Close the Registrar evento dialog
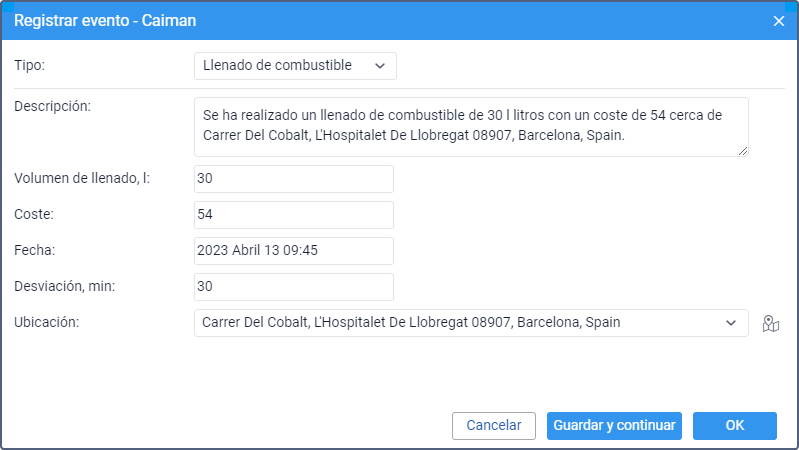Screen dimensions: 799x450 779,21
